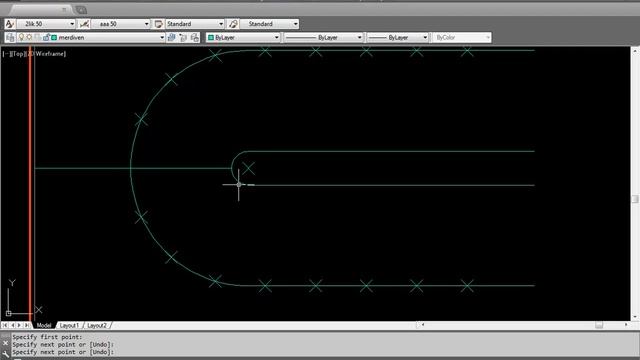640x360 pixels.
Task: Click the Text Style icon
Action: (10, 24)
